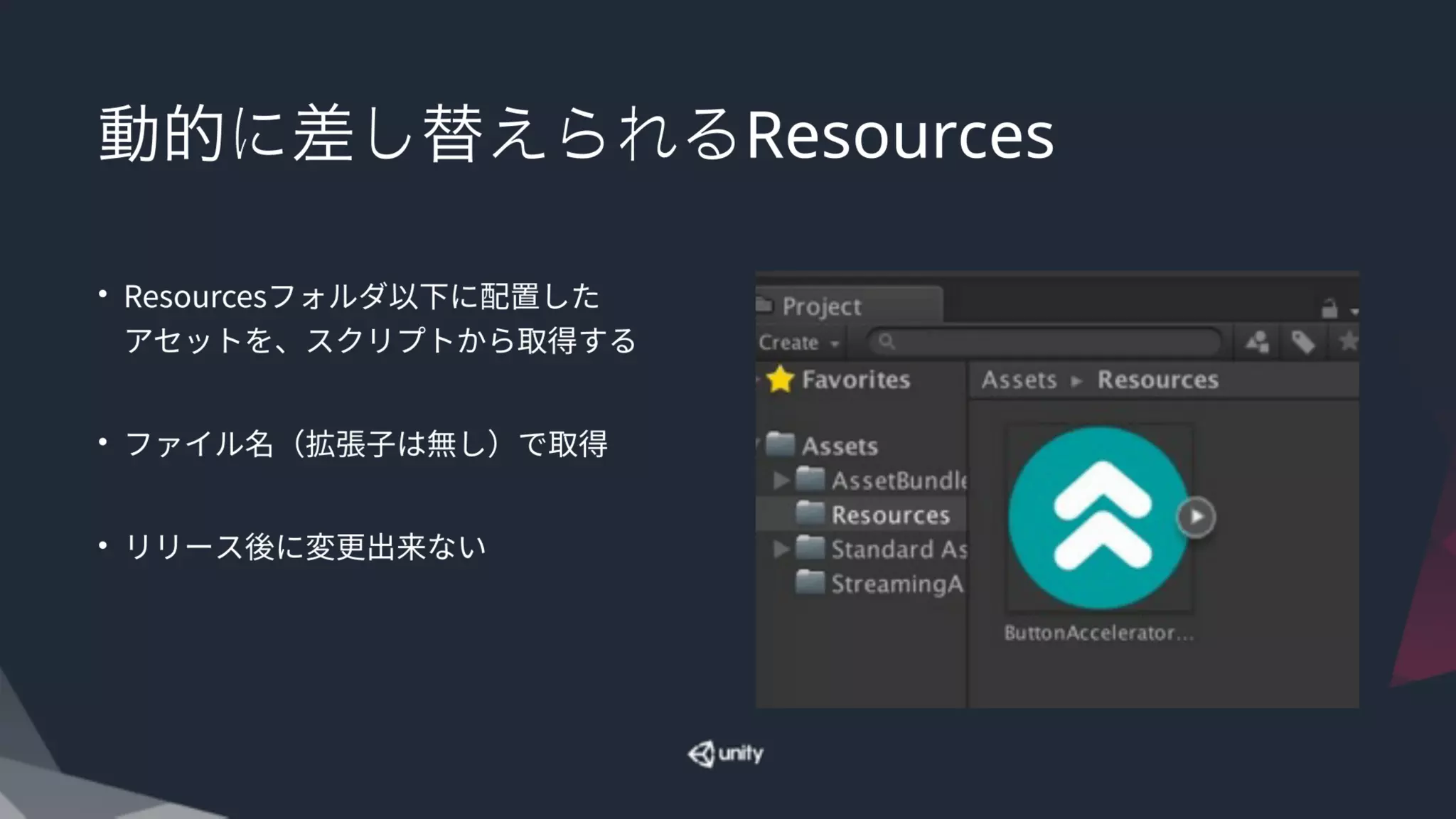The image size is (1456, 819).
Task: Click the Standard Assets folder icon
Action: point(810,547)
